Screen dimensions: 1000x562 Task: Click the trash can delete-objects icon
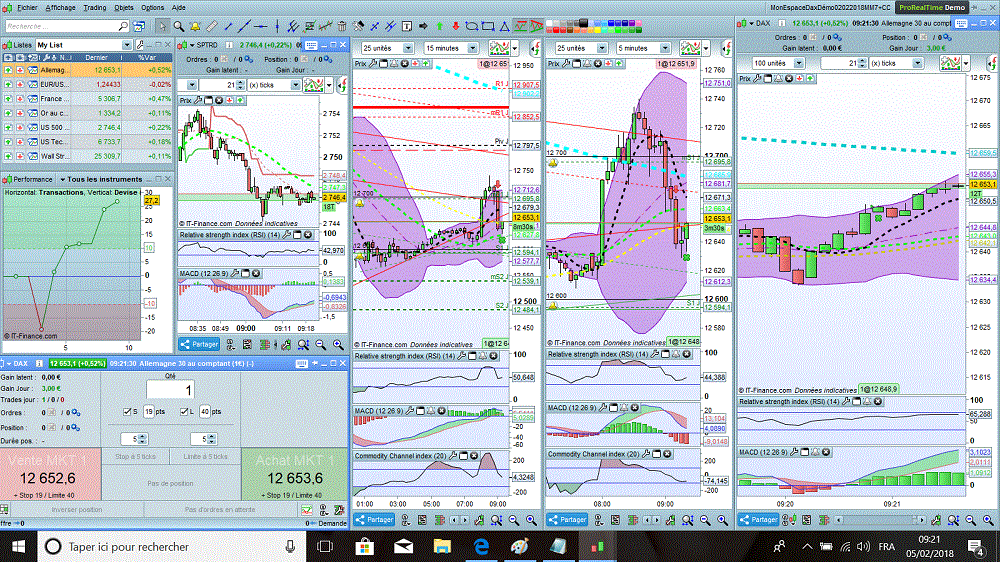pyautogui.click(x=342, y=26)
